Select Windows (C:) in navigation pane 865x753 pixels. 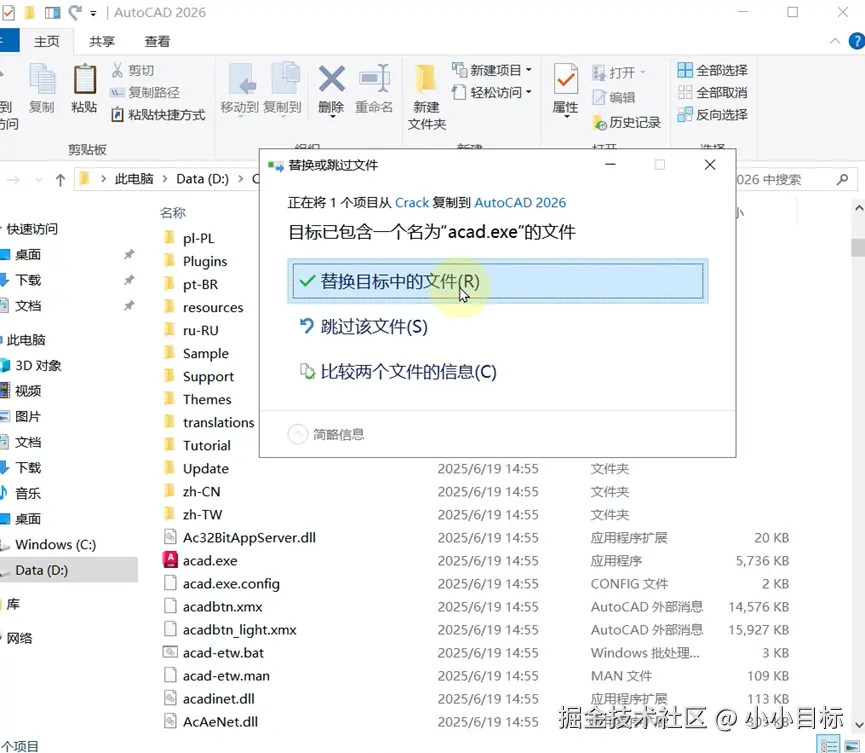tap(55, 544)
